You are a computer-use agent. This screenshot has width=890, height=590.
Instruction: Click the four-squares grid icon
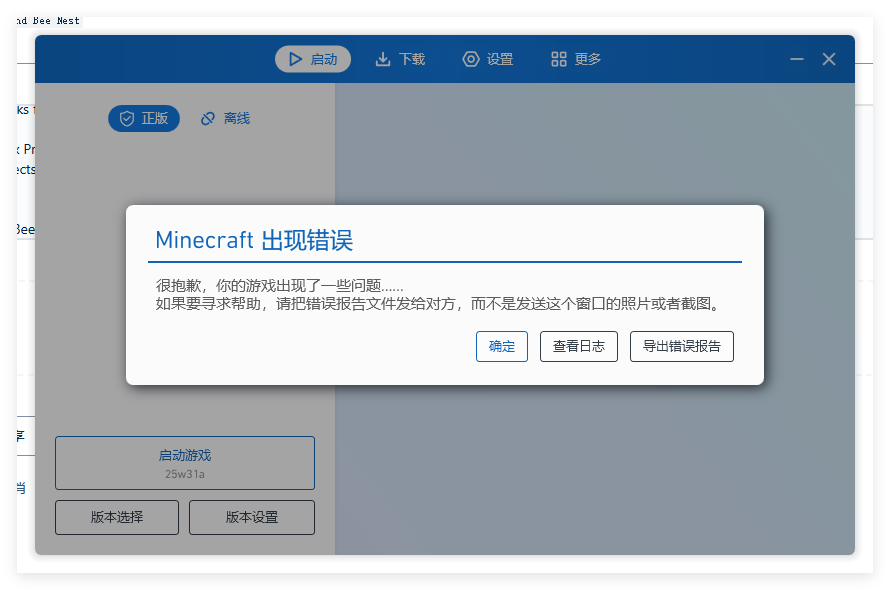click(559, 59)
